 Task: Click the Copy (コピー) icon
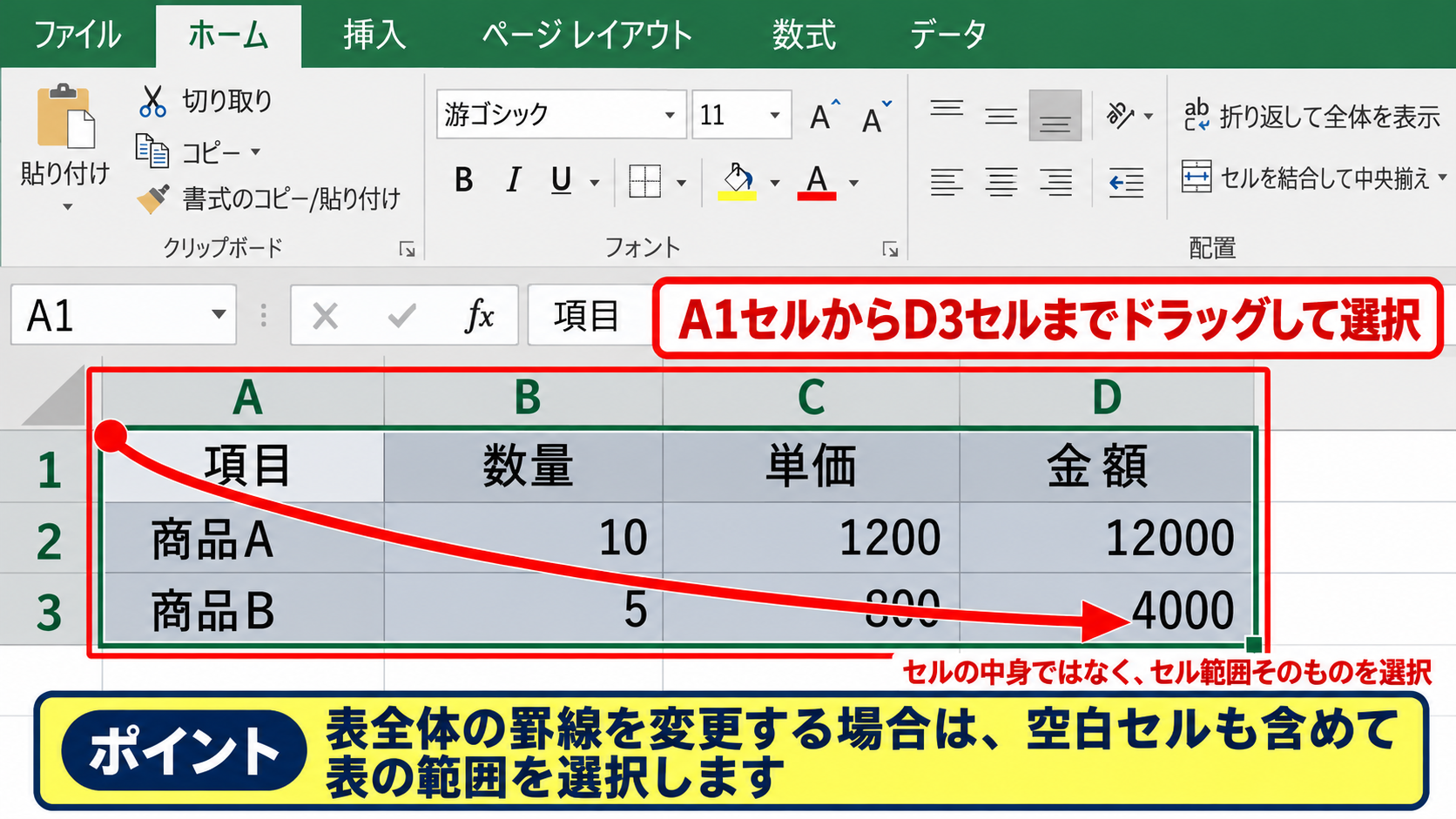[x=152, y=151]
